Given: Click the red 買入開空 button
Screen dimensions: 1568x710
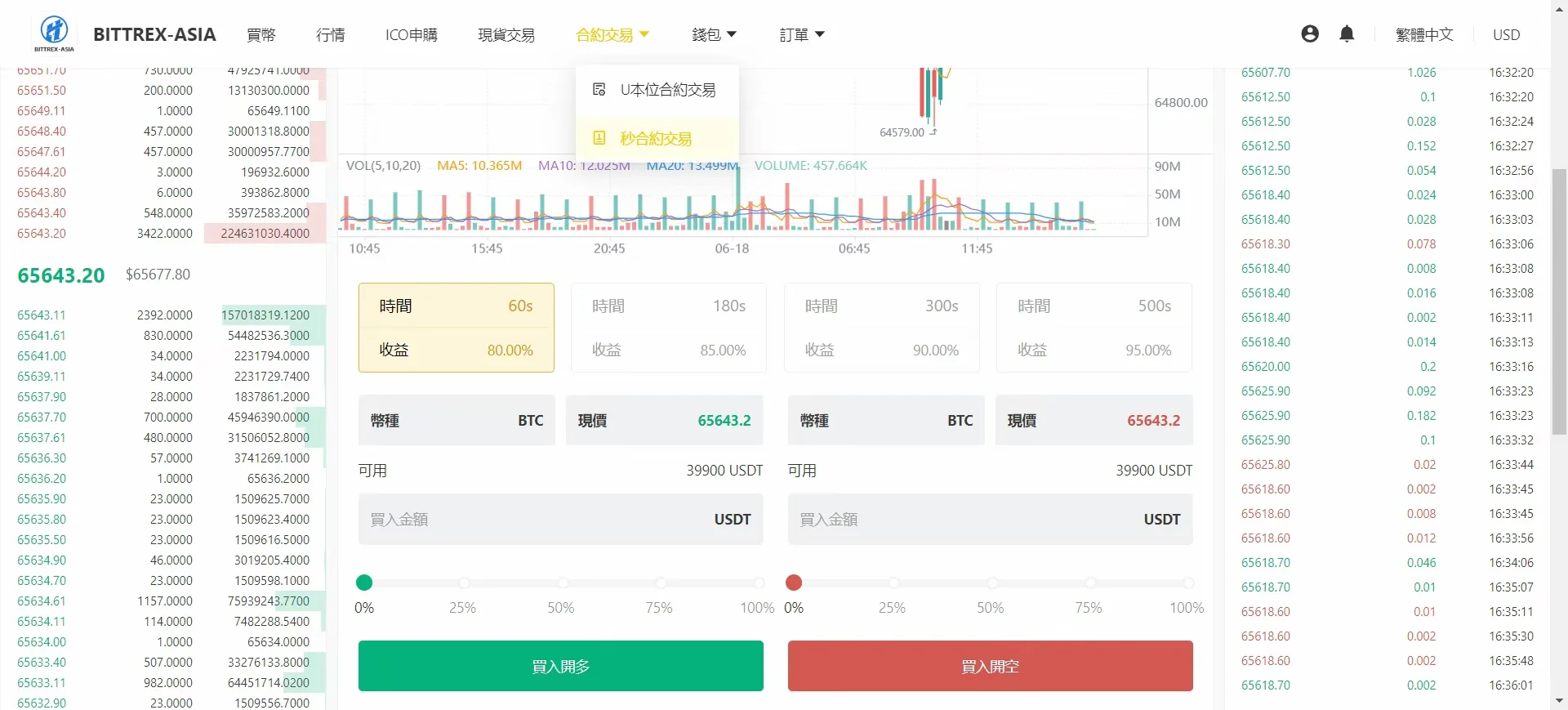Looking at the screenshot, I should [991, 666].
